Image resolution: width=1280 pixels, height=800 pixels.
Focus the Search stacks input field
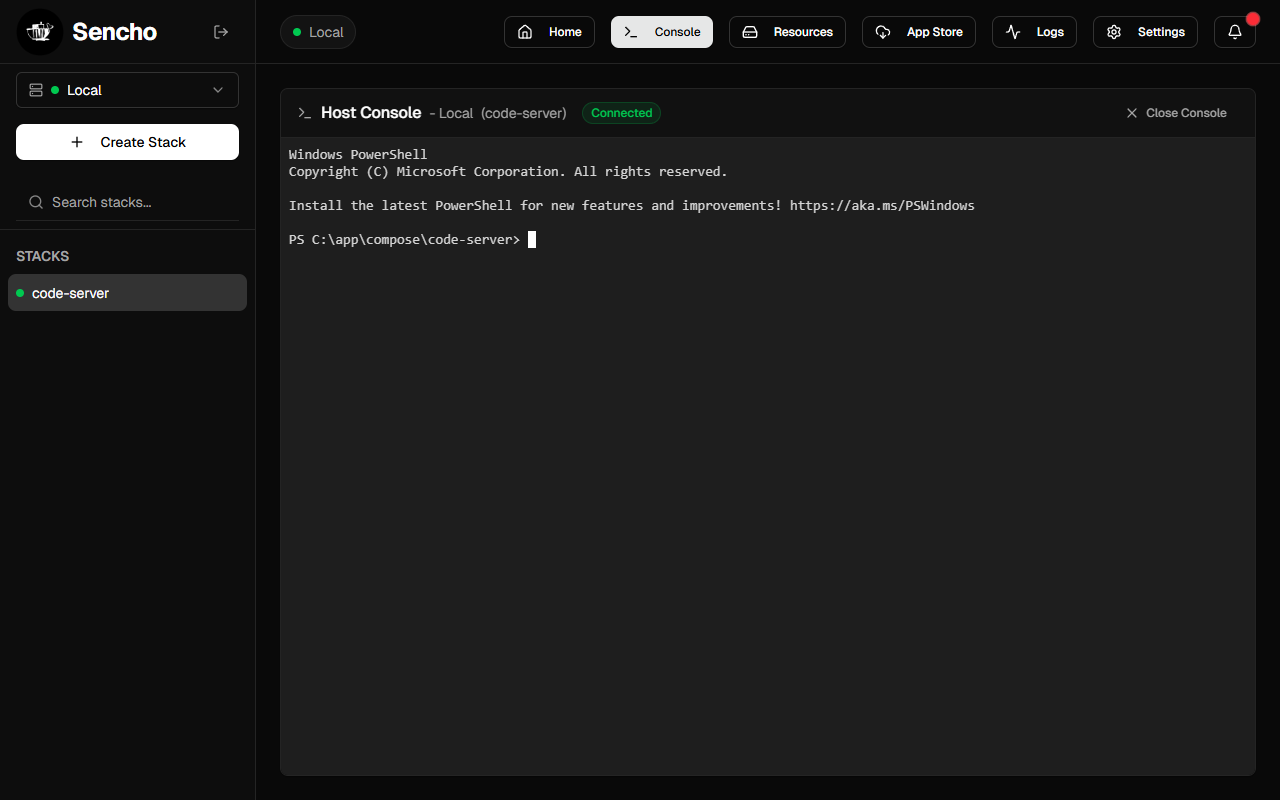(x=127, y=202)
